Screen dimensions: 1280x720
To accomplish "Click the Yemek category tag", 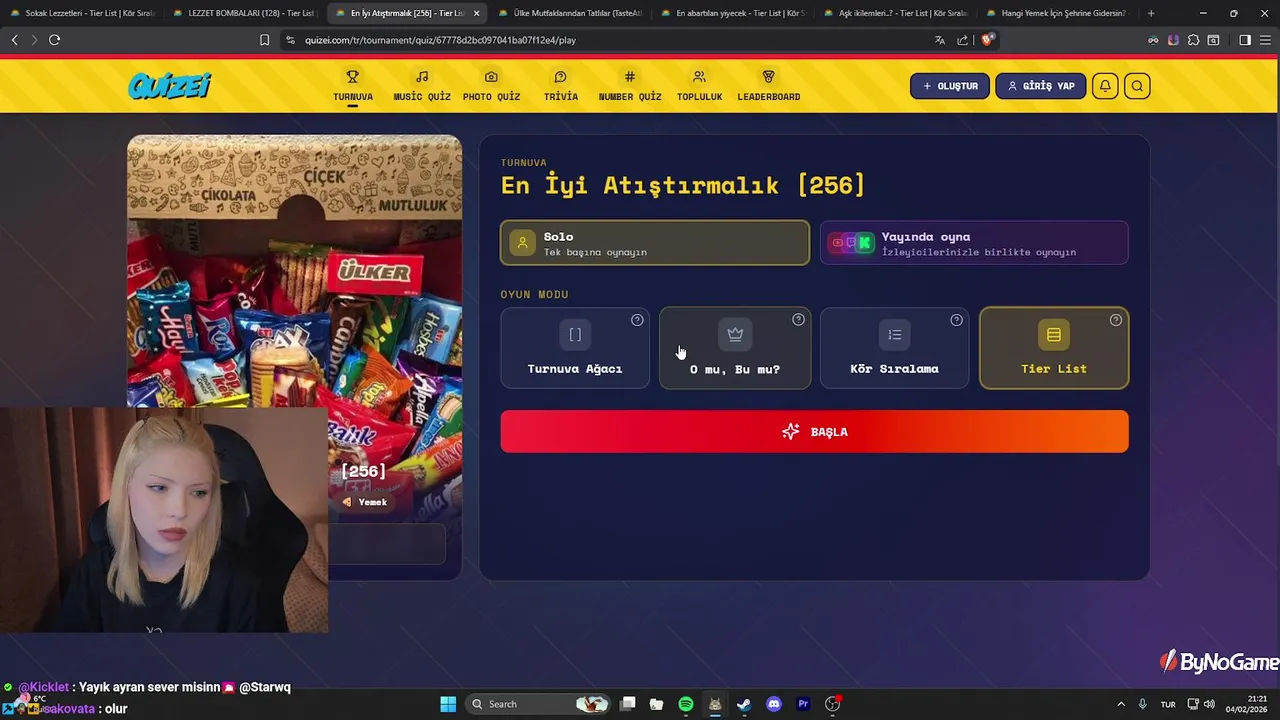I will pyautogui.click(x=365, y=502).
